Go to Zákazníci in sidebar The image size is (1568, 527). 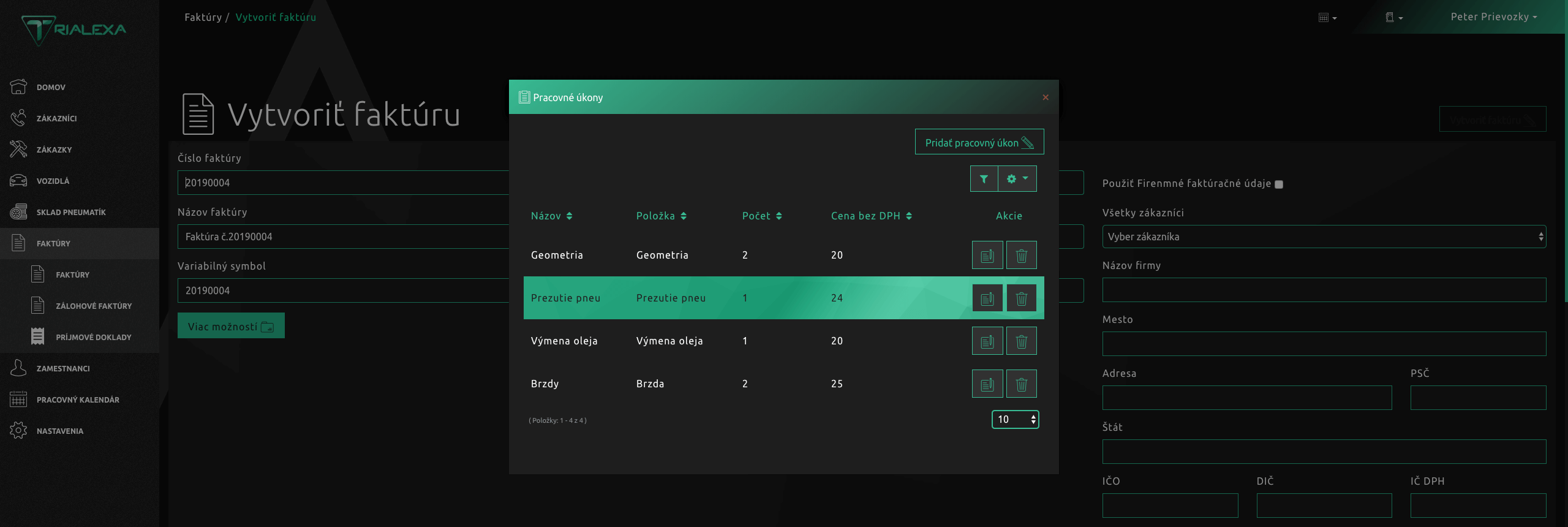click(56, 118)
